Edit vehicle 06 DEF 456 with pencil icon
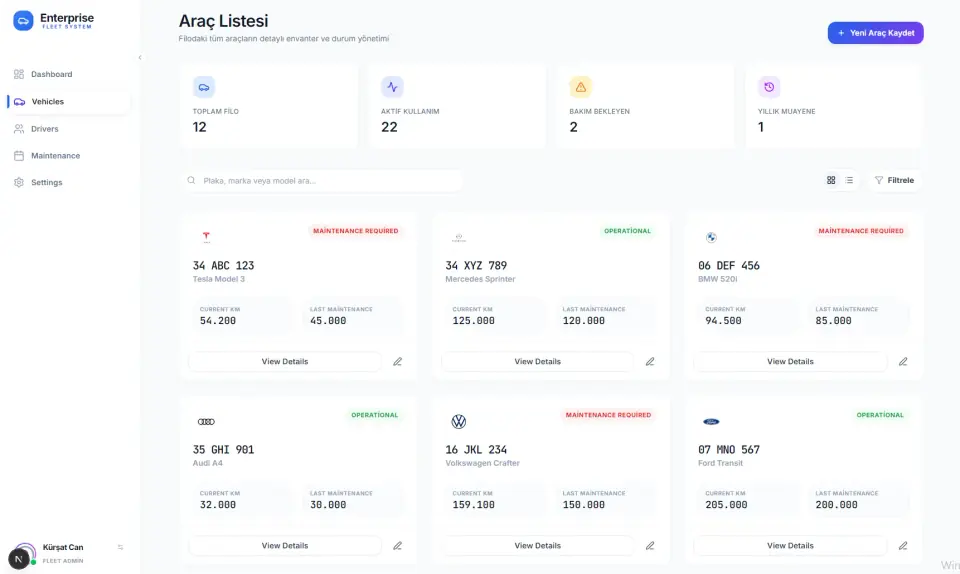This screenshot has height=574, width=960. [x=903, y=362]
